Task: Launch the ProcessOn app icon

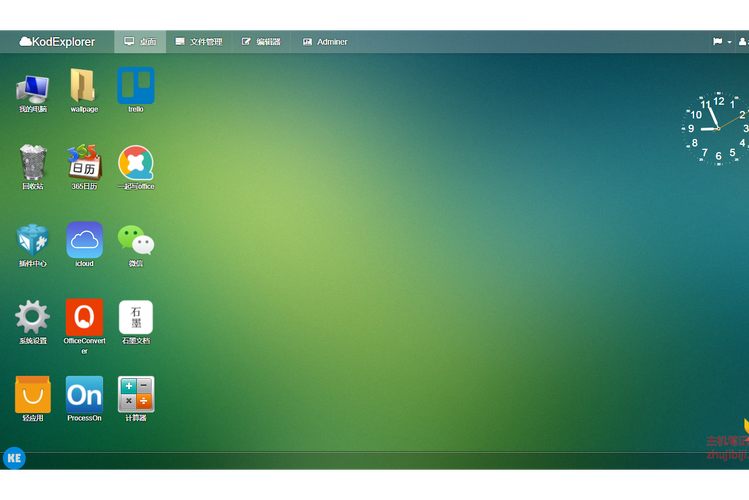Action: pos(84,394)
